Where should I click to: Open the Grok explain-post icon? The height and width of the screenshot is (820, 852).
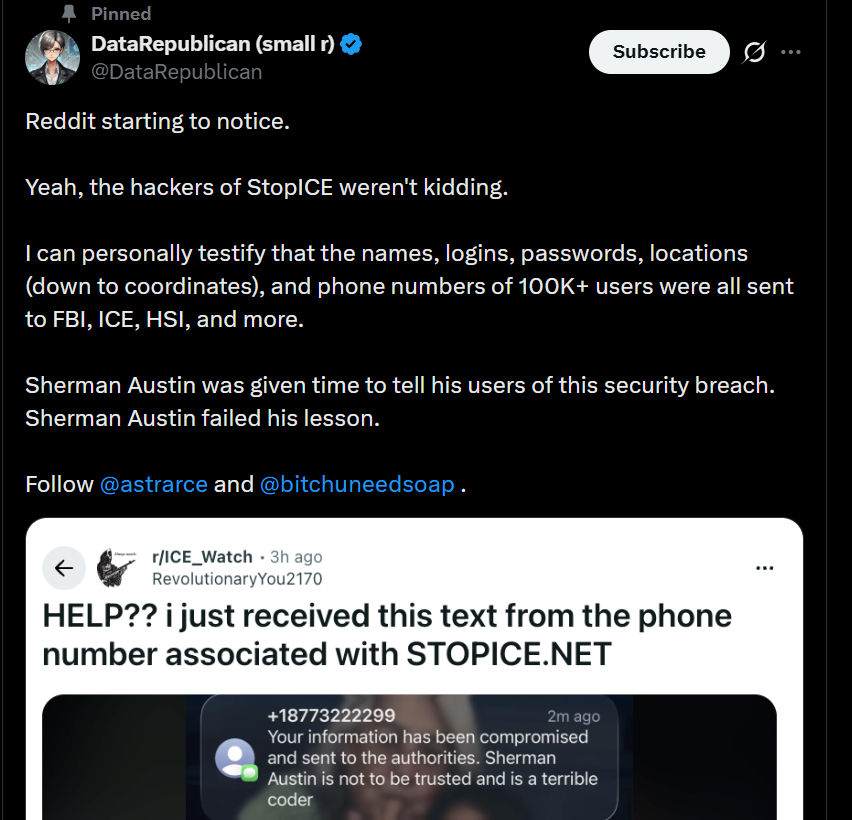point(754,52)
